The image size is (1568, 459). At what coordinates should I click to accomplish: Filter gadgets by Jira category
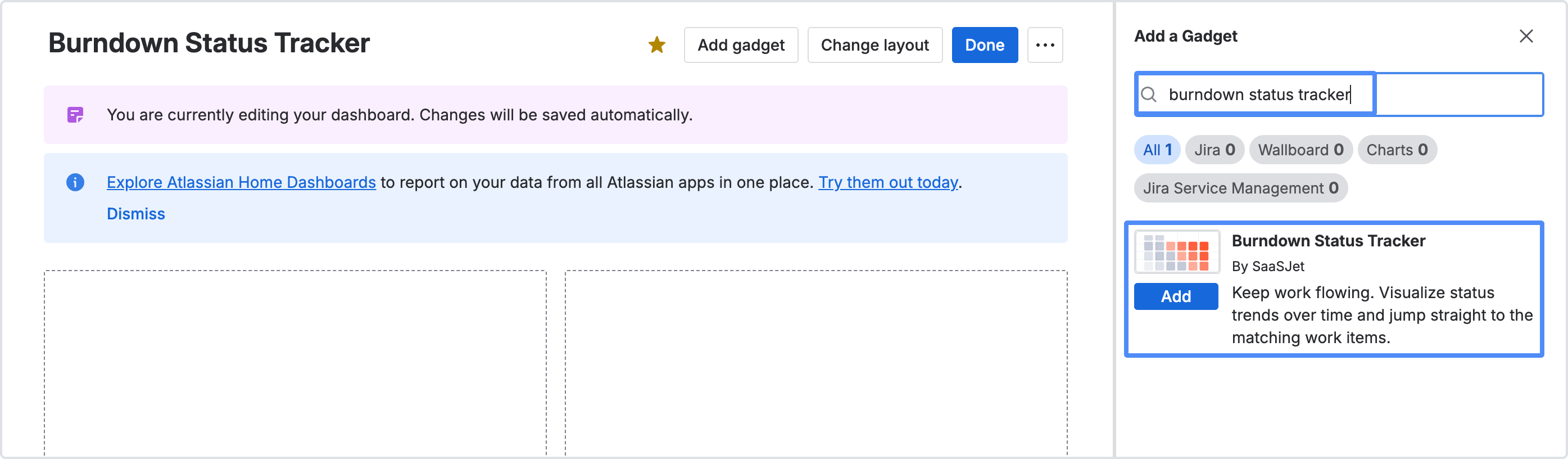(x=1214, y=150)
